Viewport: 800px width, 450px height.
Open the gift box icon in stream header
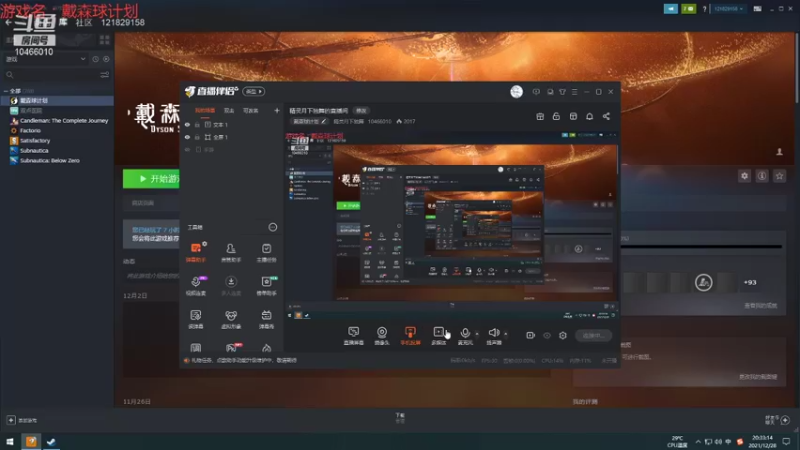[540, 116]
